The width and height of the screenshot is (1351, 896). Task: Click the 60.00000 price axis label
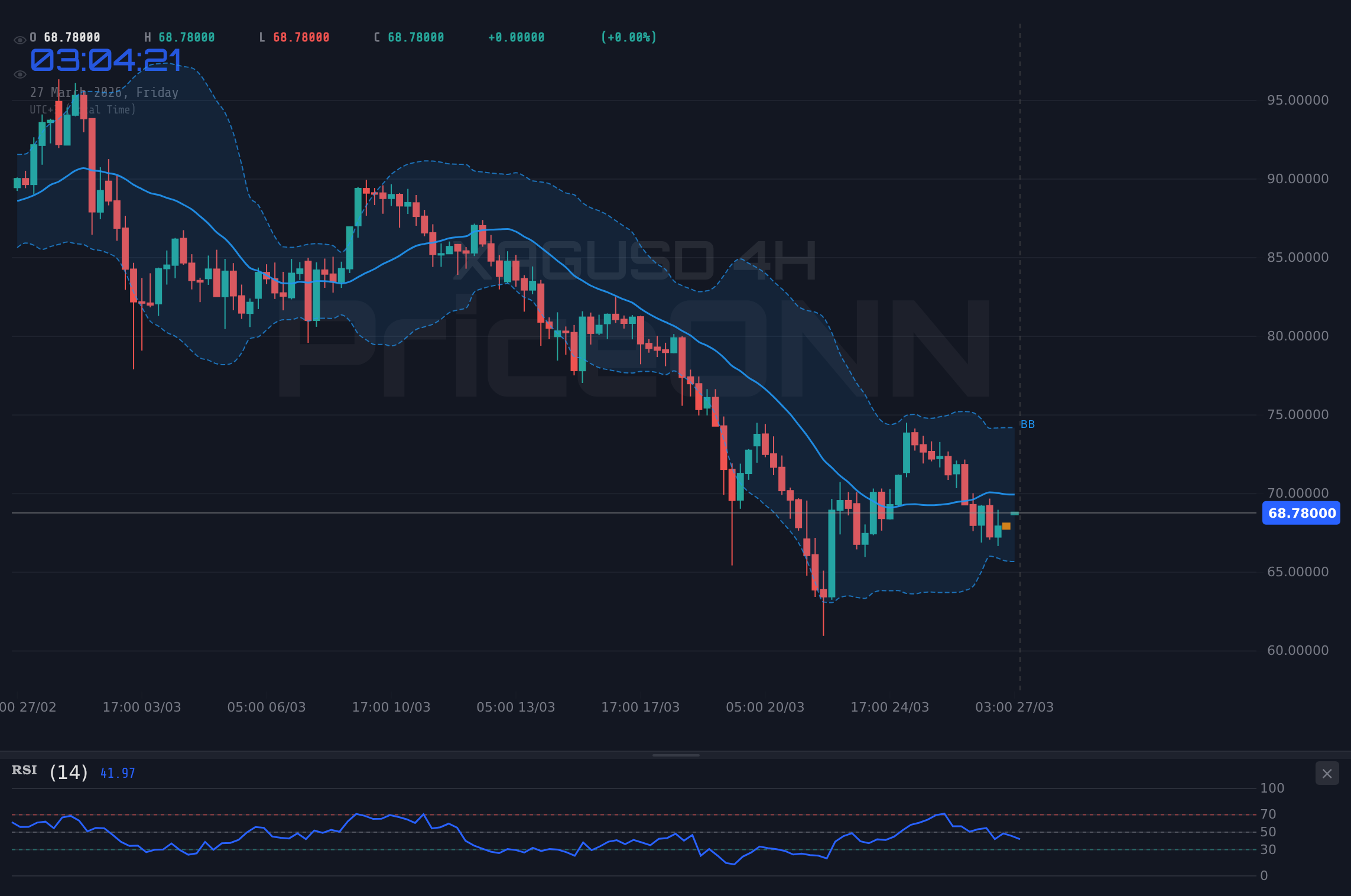point(1298,650)
